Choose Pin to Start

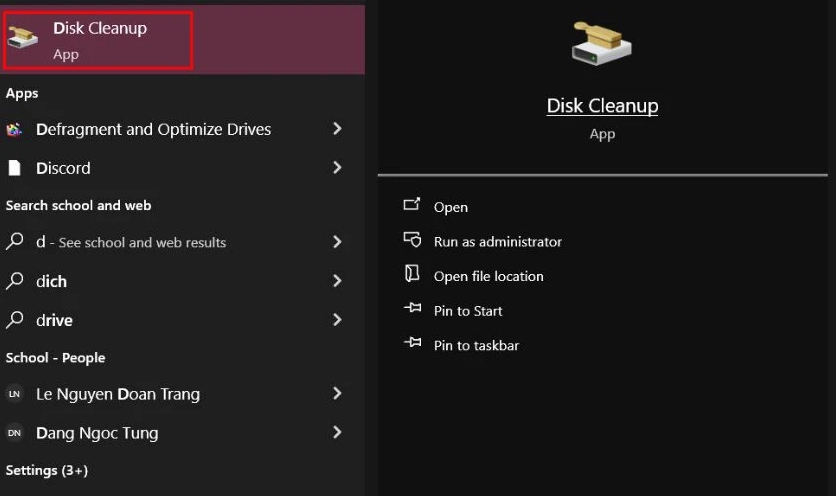[x=468, y=311]
